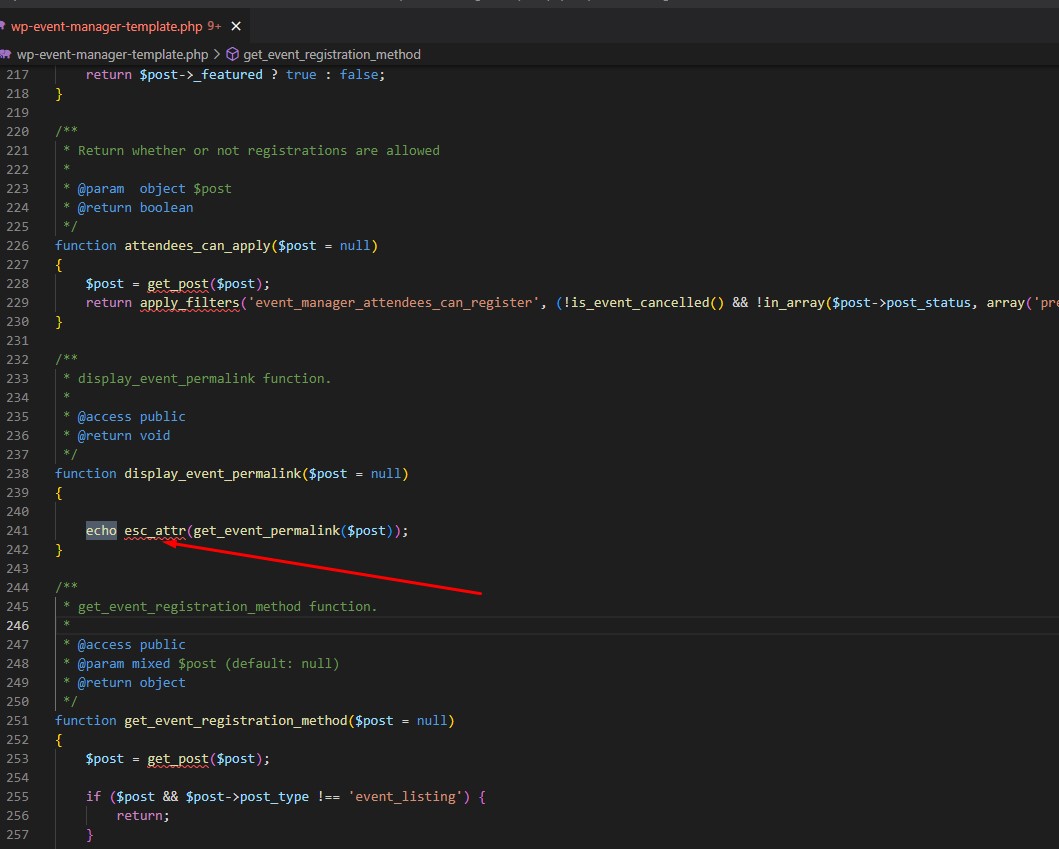
Task: Click 'true' on line 217
Action: tap(301, 75)
